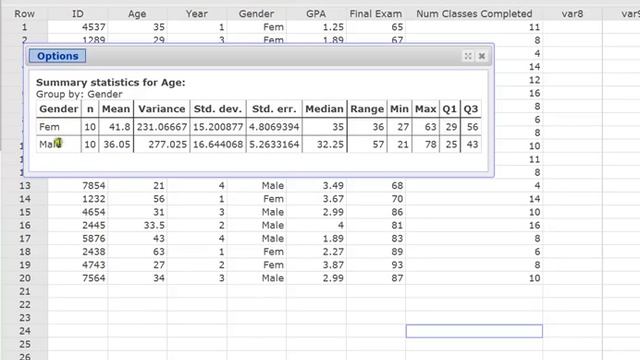Click the variance value 231.06667
This screenshot has height=360, width=640.
[x=162, y=127]
